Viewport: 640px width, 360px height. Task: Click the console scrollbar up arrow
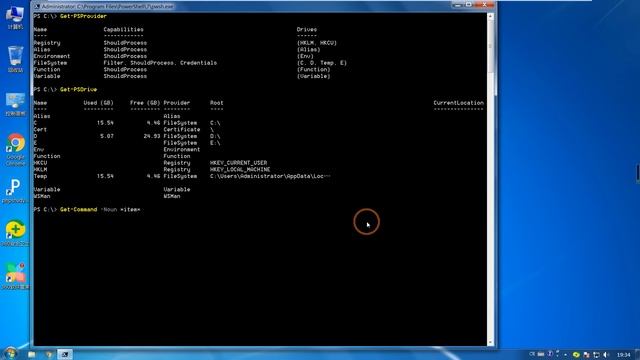click(x=490, y=17)
